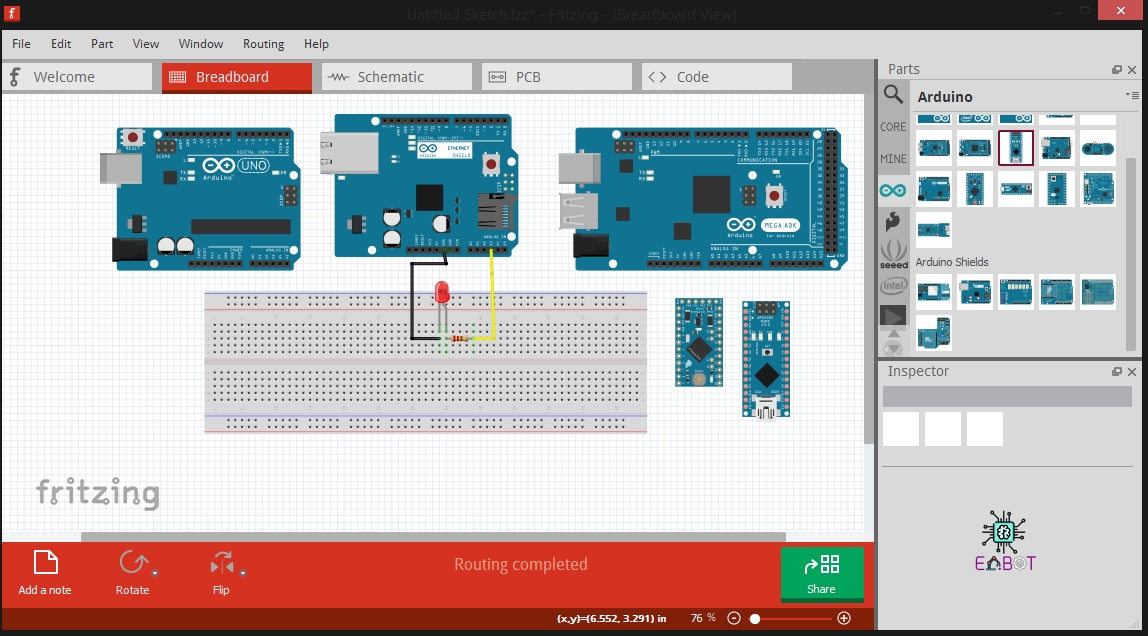Click the Rotate tool icon
The image size is (1148, 636).
coord(133,563)
